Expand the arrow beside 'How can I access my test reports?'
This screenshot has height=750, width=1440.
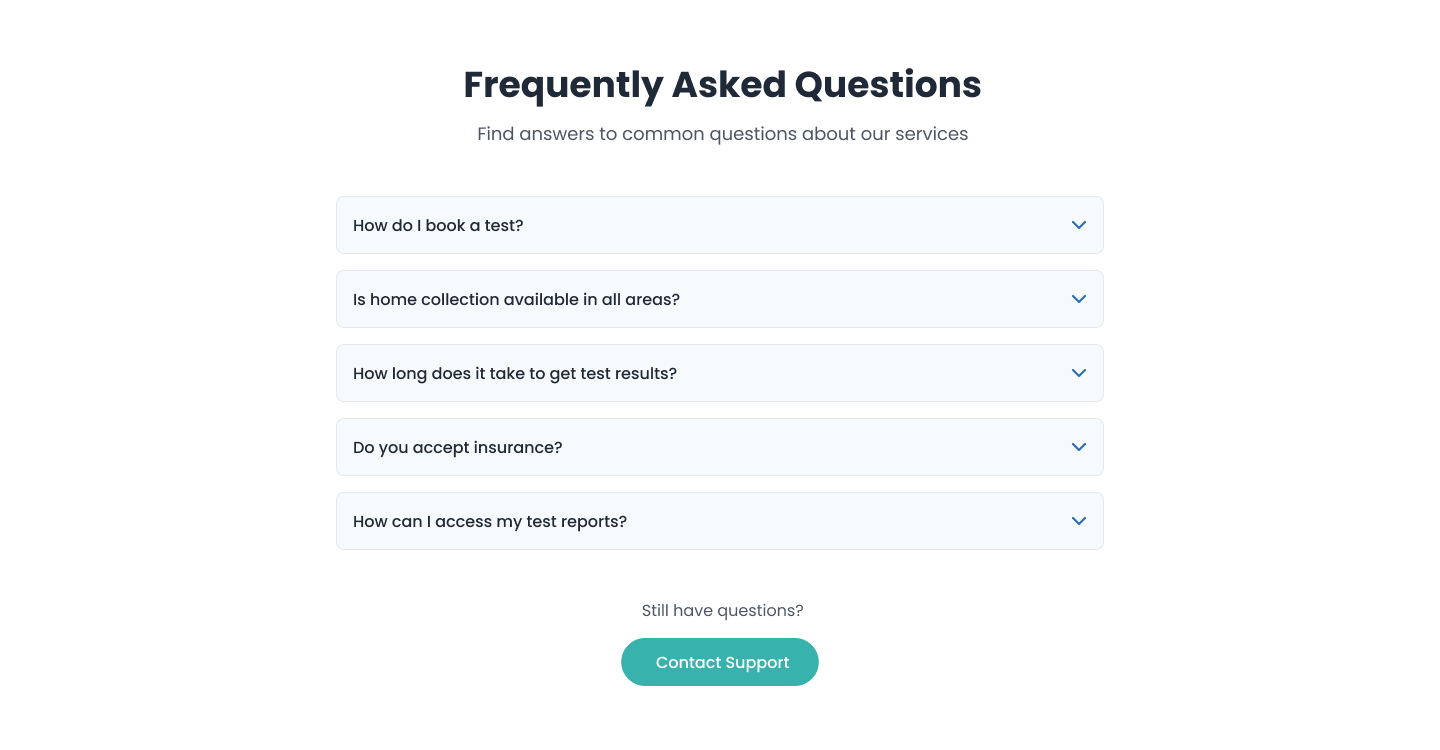coord(1079,521)
